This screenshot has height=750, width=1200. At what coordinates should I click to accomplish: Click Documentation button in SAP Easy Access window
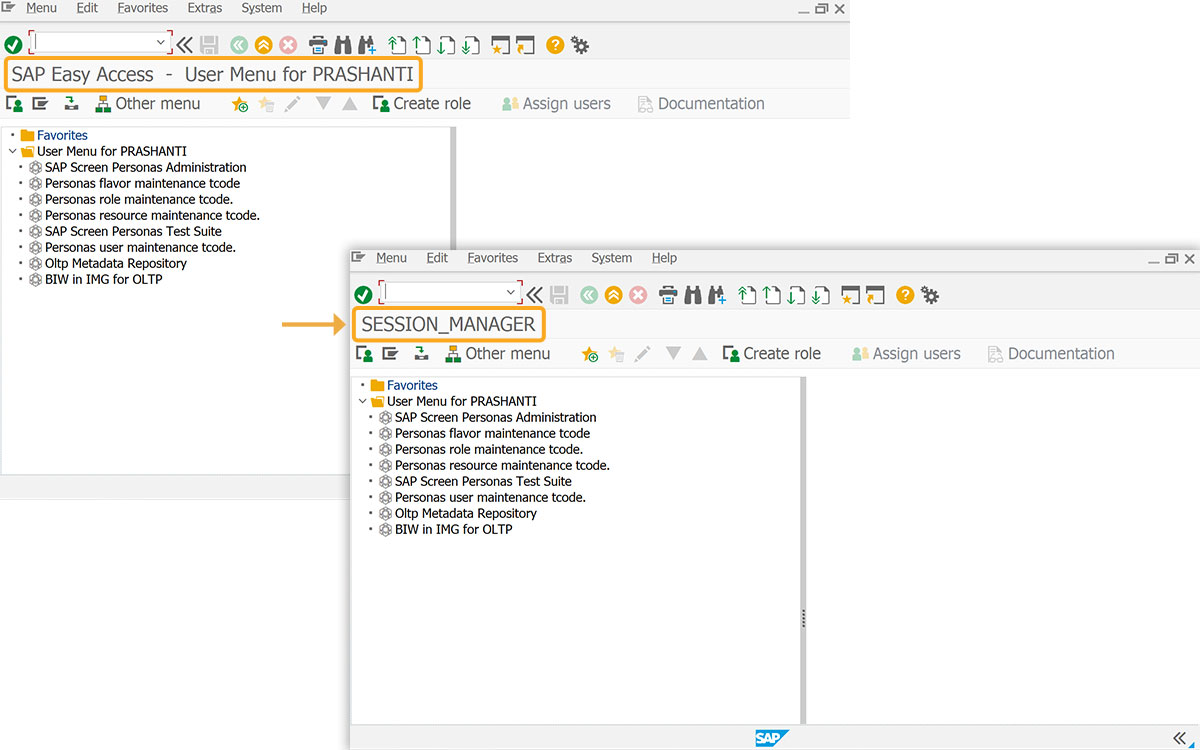[700, 104]
